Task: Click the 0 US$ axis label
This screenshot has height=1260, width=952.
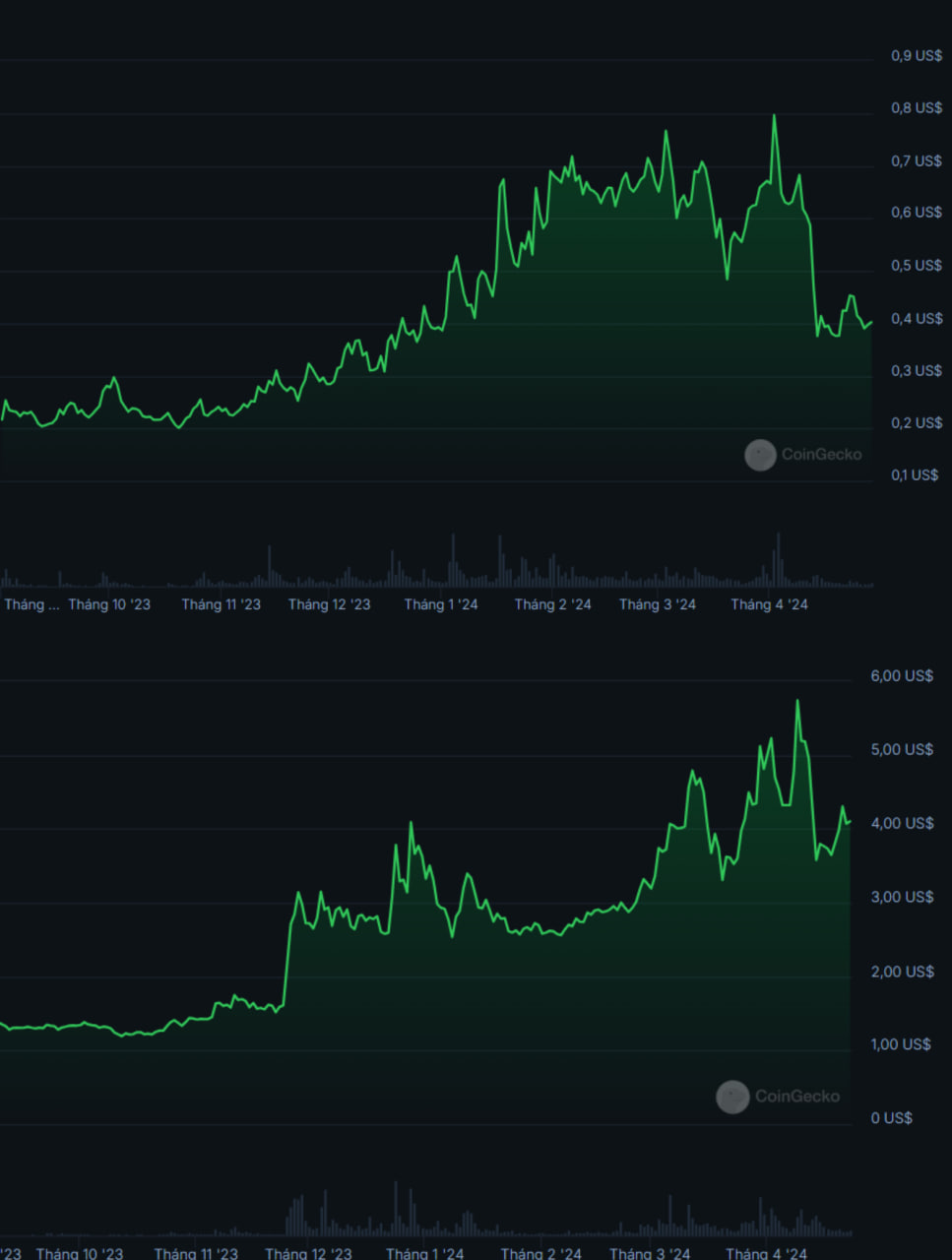Action: click(x=891, y=1119)
